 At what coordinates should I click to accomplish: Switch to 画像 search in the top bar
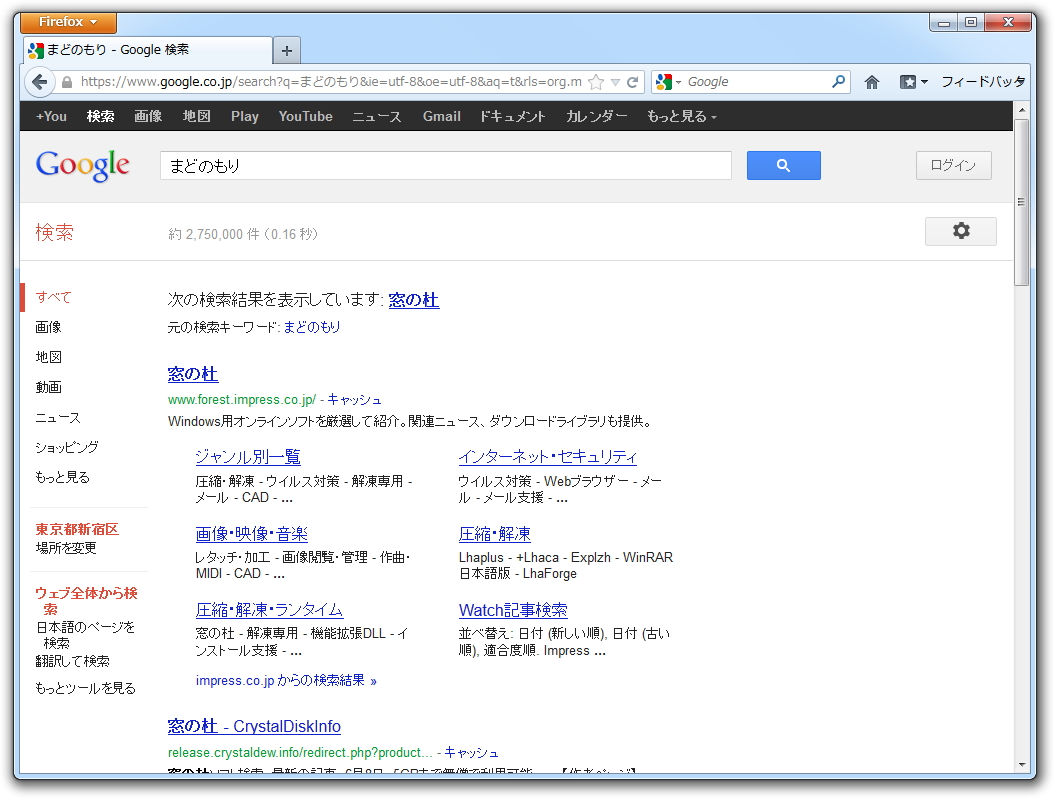pyautogui.click(x=148, y=116)
